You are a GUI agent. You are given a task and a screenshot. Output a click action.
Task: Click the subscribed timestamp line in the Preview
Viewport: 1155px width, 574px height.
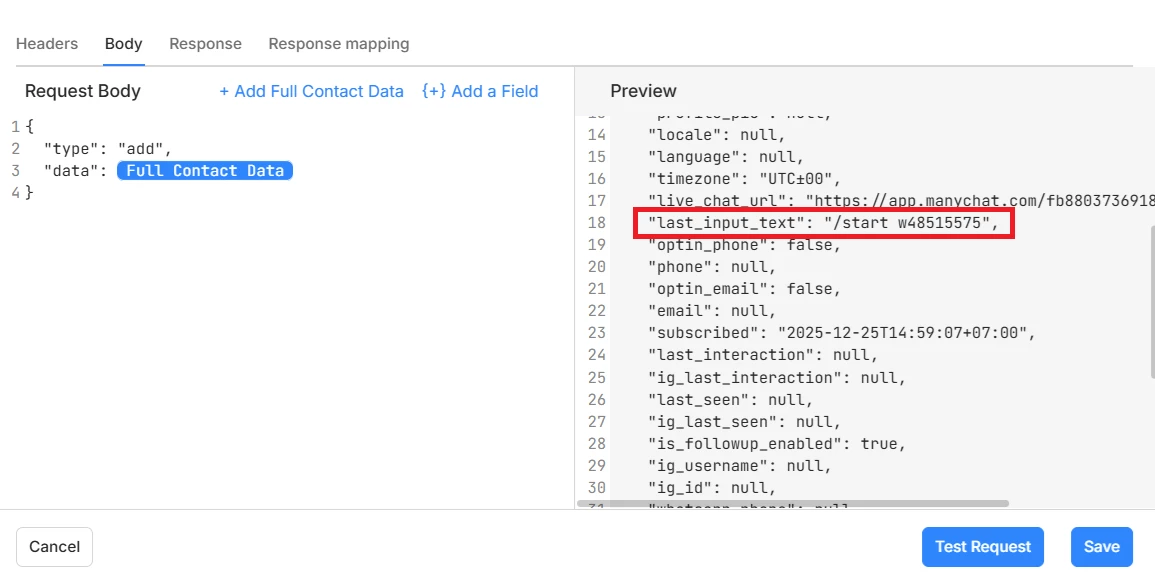pyautogui.click(x=841, y=333)
